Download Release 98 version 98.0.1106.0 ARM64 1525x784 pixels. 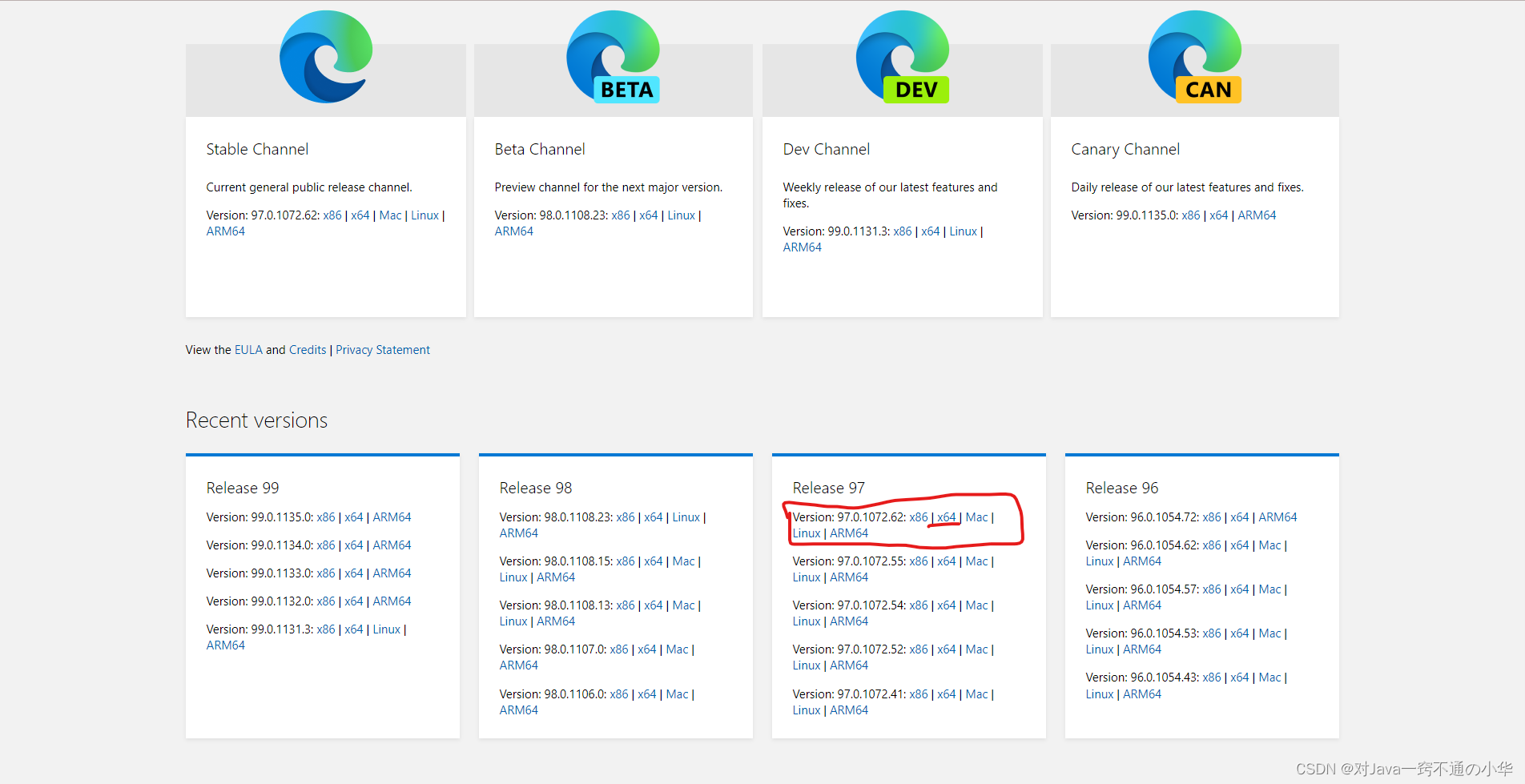click(x=519, y=710)
